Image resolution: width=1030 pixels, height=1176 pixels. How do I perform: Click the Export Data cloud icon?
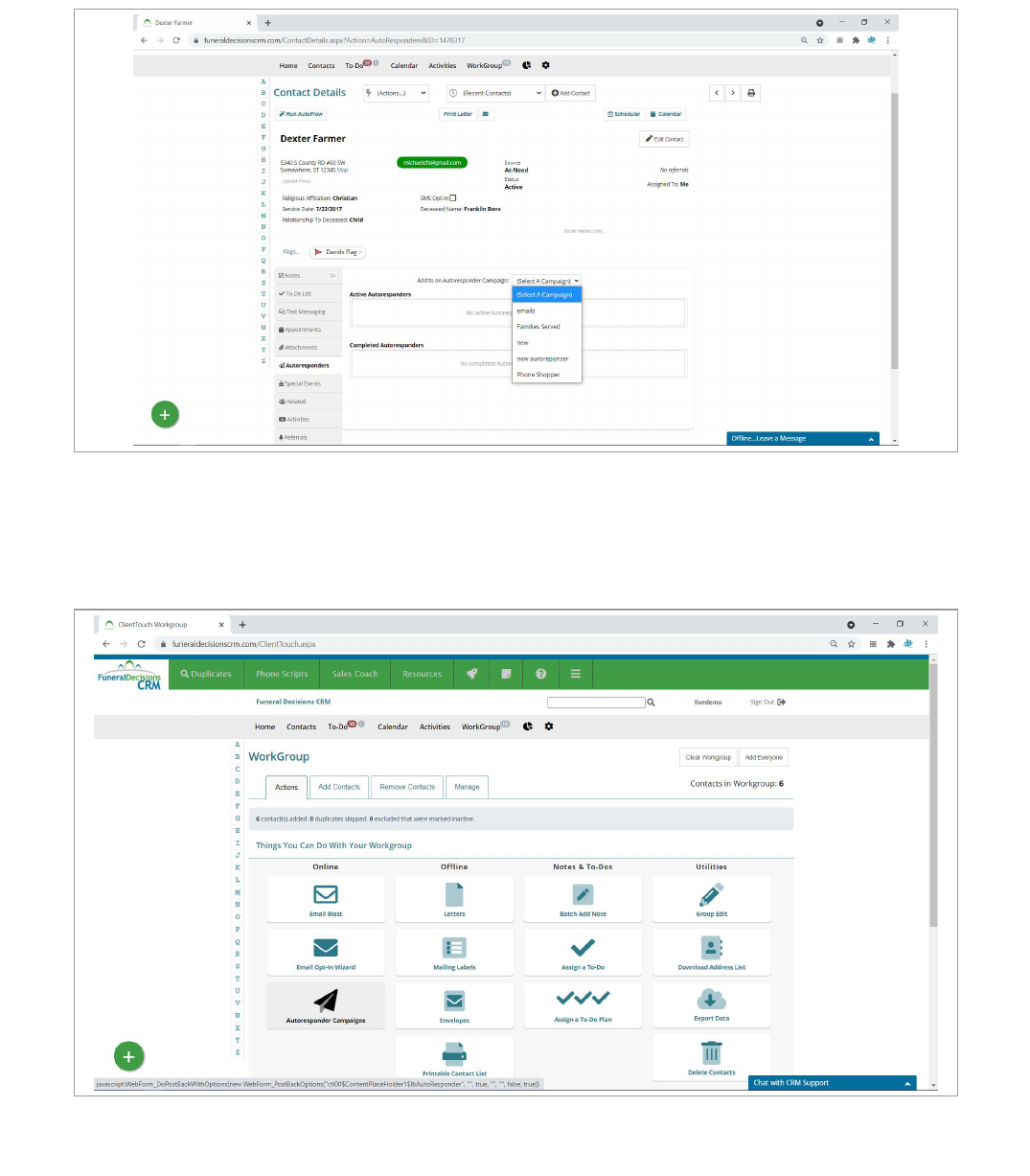click(x=711, y=1001)
